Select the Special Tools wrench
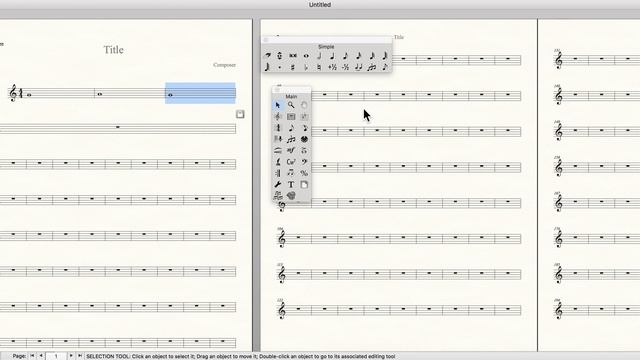The width and height of the screenshot is (640, 360). click(278, 185)
